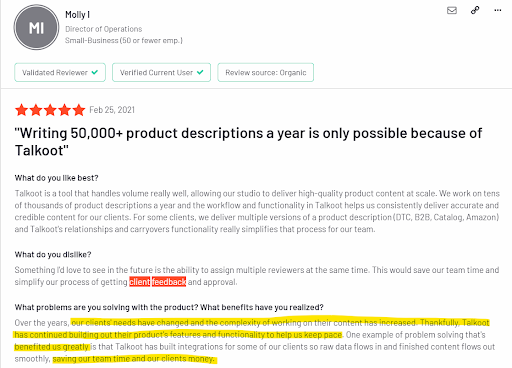Click the Verified Current User badge
The image size is (512, 368).
click(161, 72)
